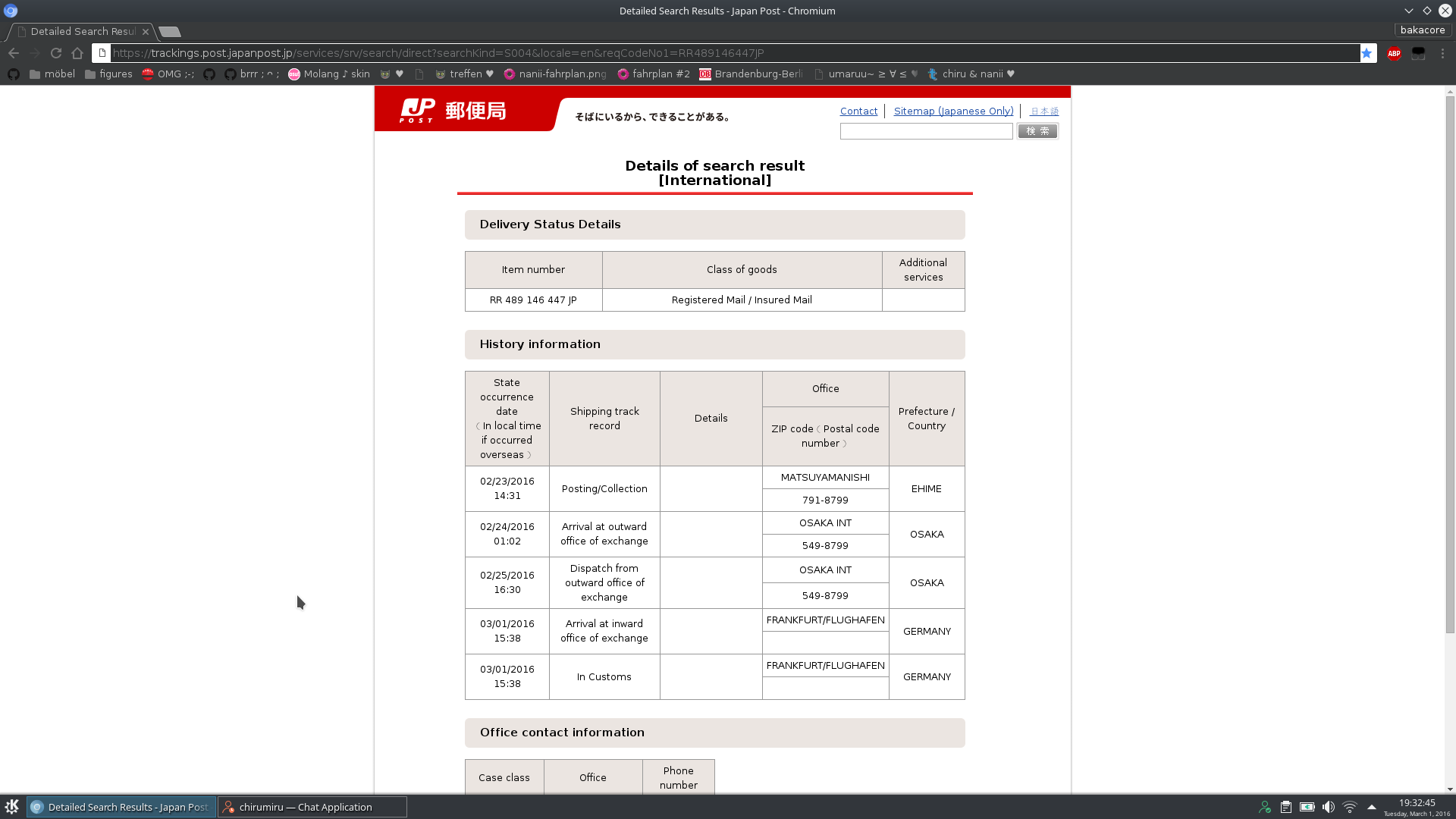Select item number RR 489 146 447 JP
Viewport: 1456px width, 819px height.
[x=533, y=300]
